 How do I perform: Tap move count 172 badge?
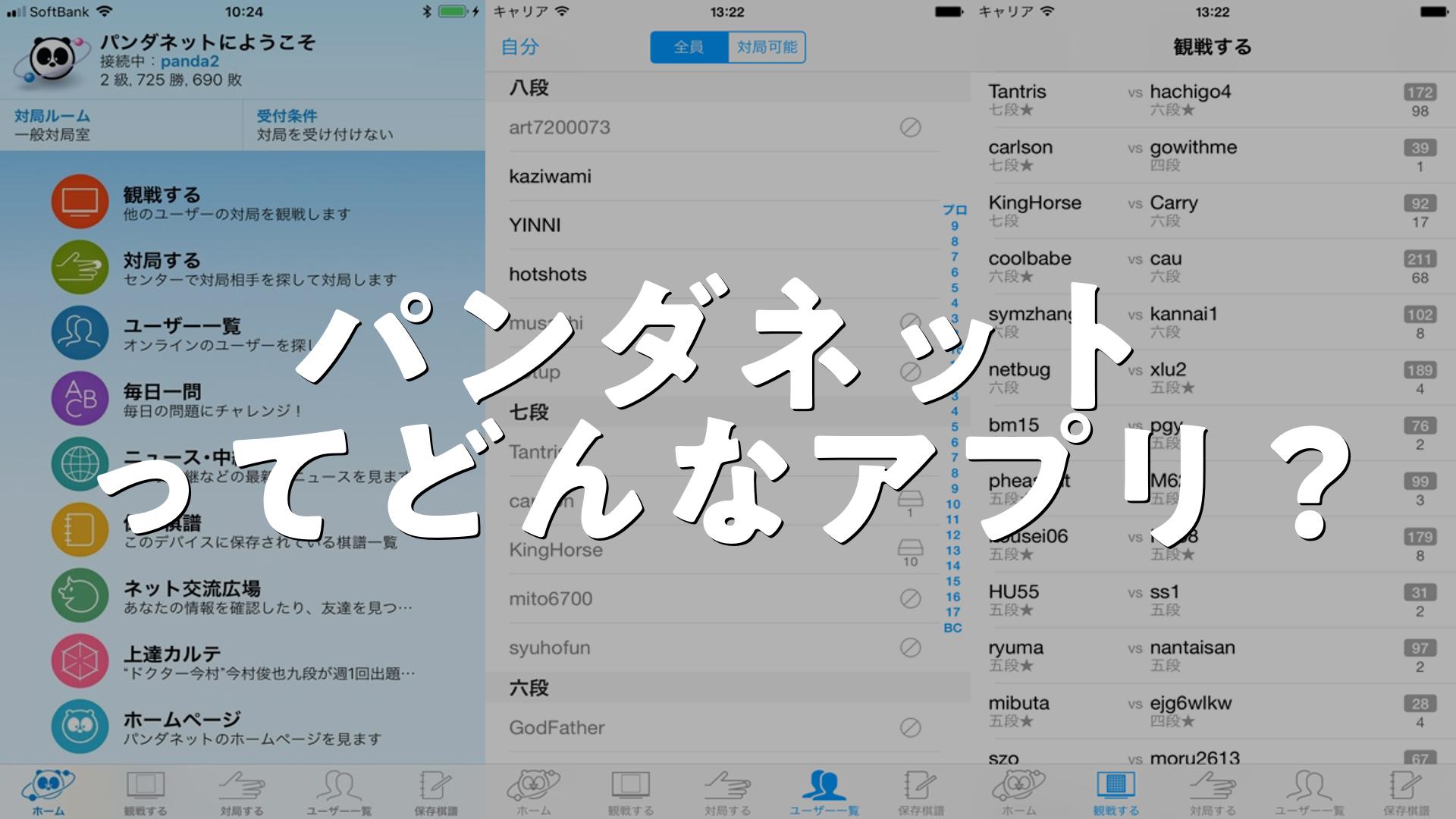1420,93
